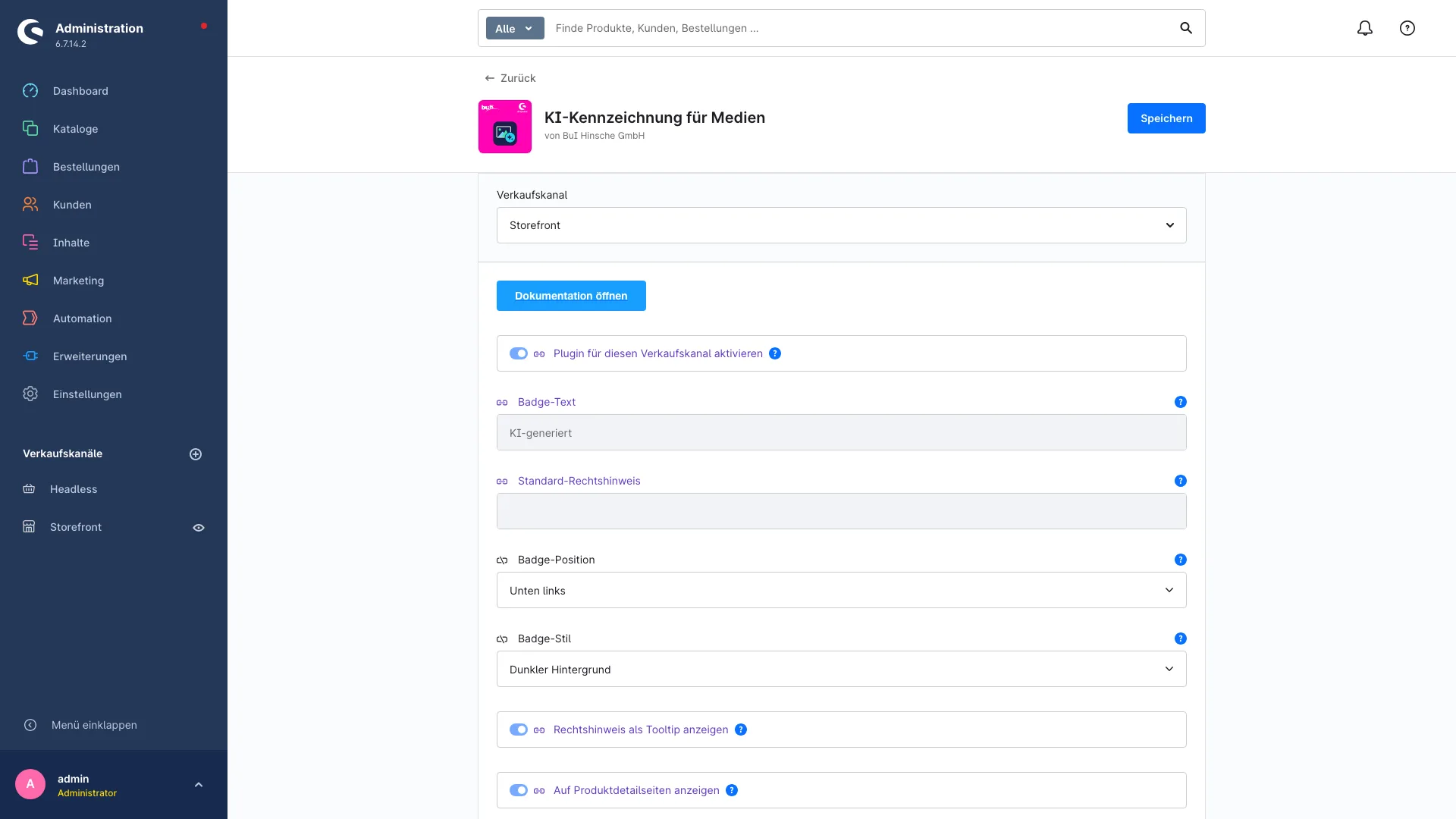Expand the admin user menu chevron
The height and width of the screenshot is (819, 1456).
tap(199, 785)
